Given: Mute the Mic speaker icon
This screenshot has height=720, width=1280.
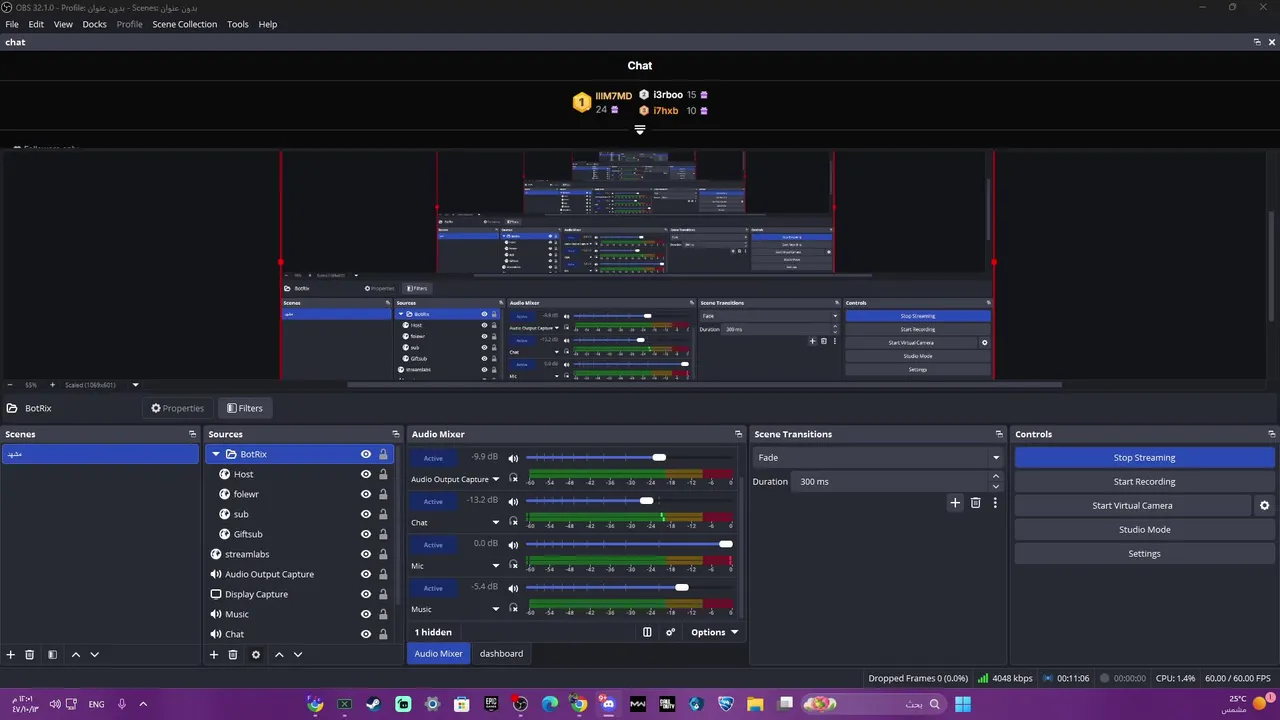Looking at the screenshot, I should tap(513, 544).
